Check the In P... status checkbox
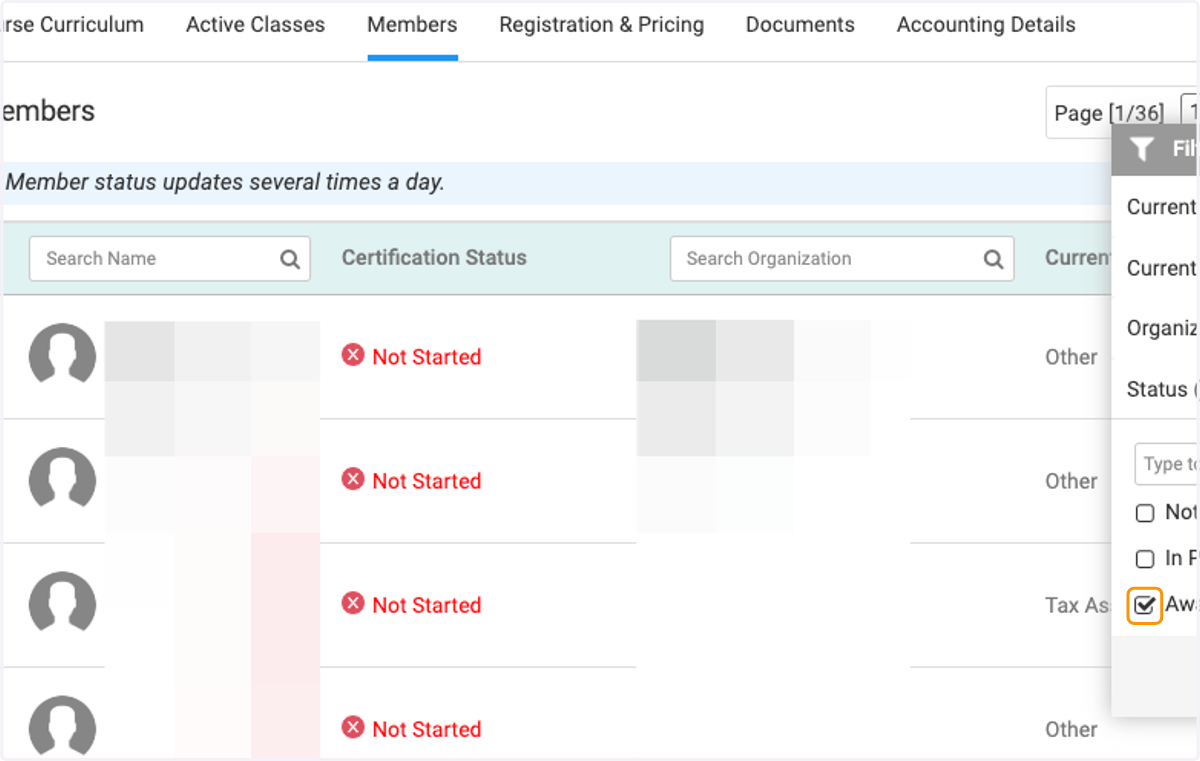The image size is (1200, 761). 1145,559
